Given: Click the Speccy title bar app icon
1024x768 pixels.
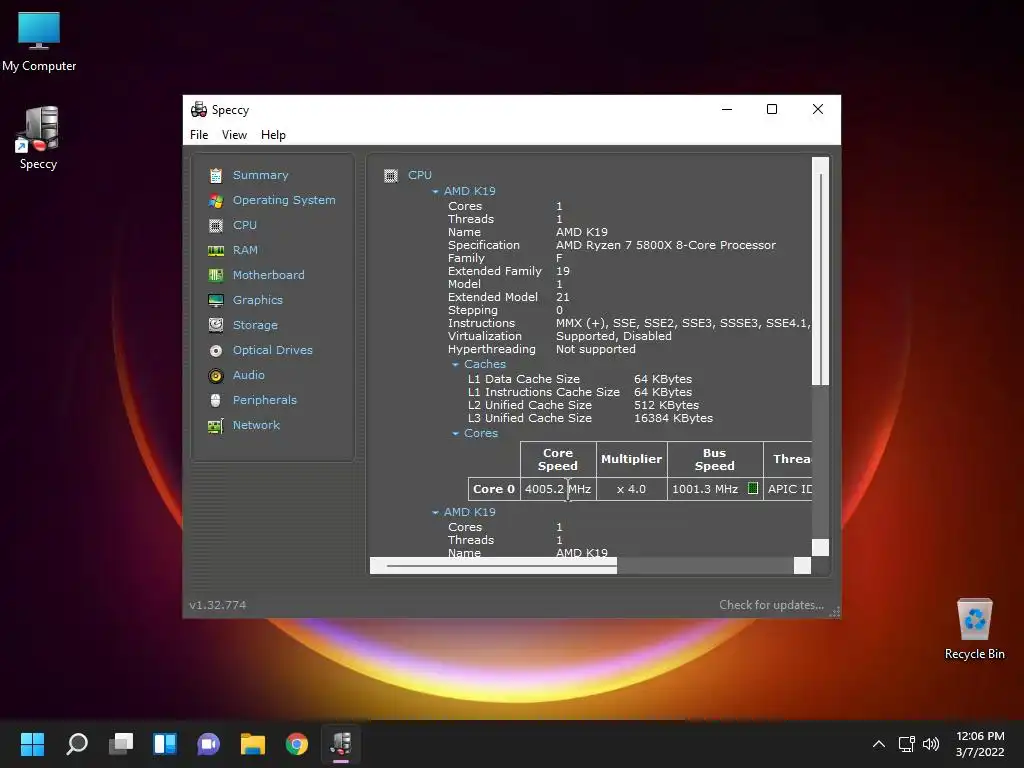Looking at the screenshot, I should [x=199, y=110].
